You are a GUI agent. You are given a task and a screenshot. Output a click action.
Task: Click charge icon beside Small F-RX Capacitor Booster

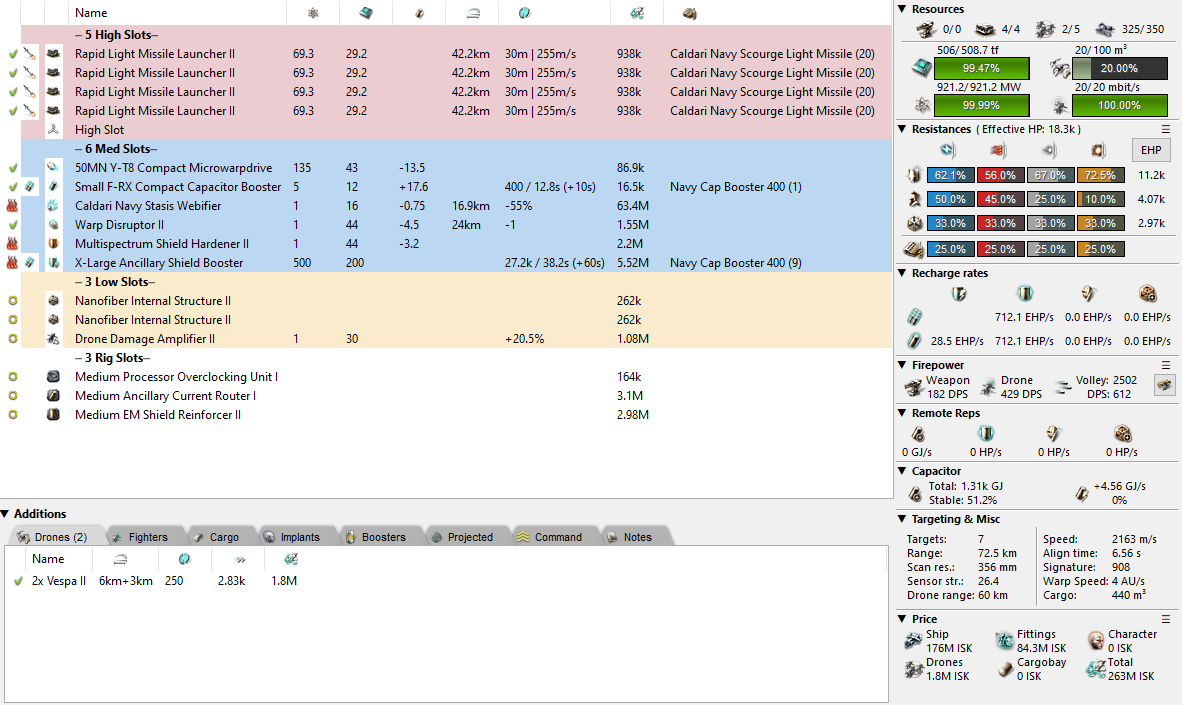(x=31, y=187)
